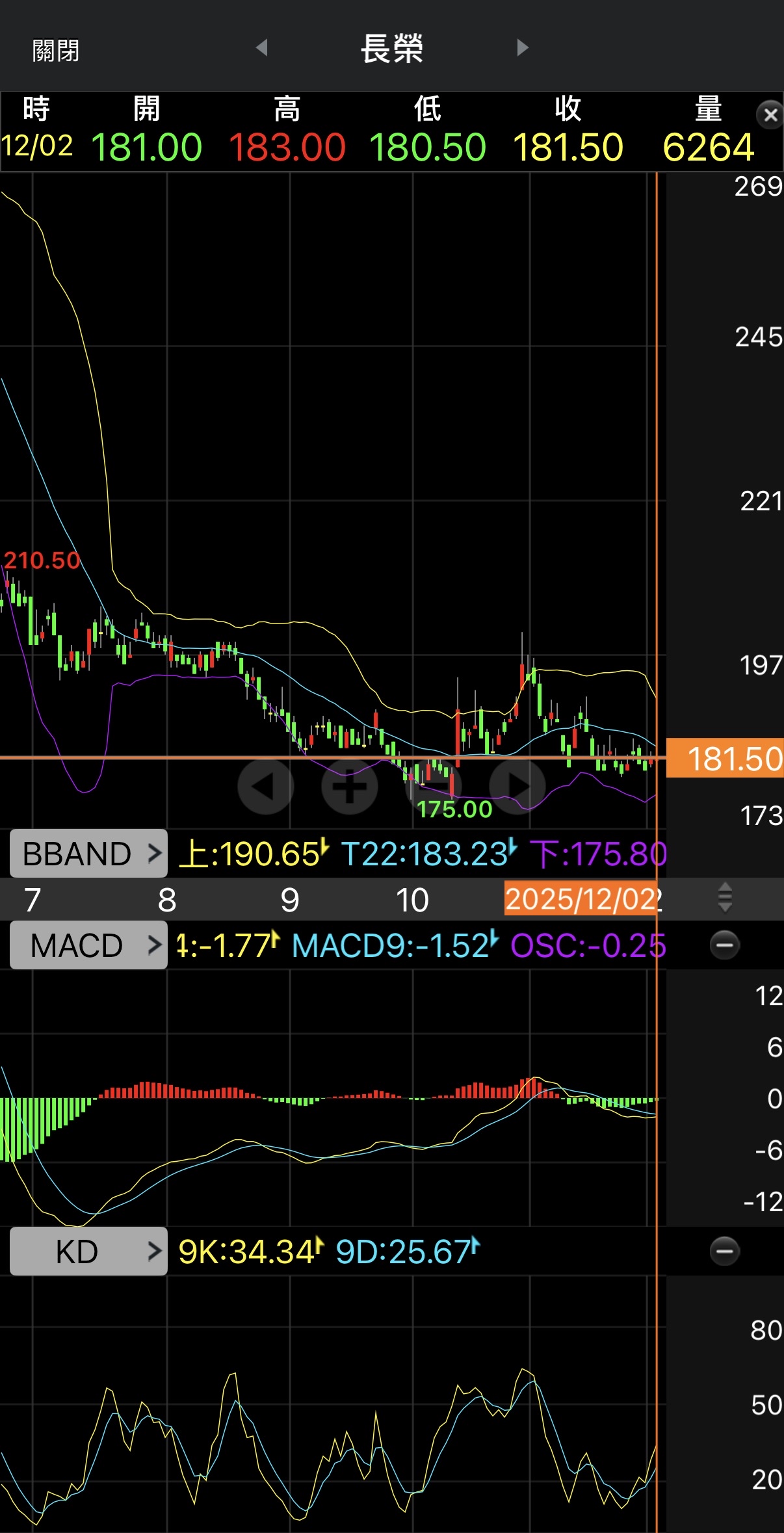Collapse the KD panel with the minus
This screenshot has width=784, height=1533.
(x=724, y=1251)
